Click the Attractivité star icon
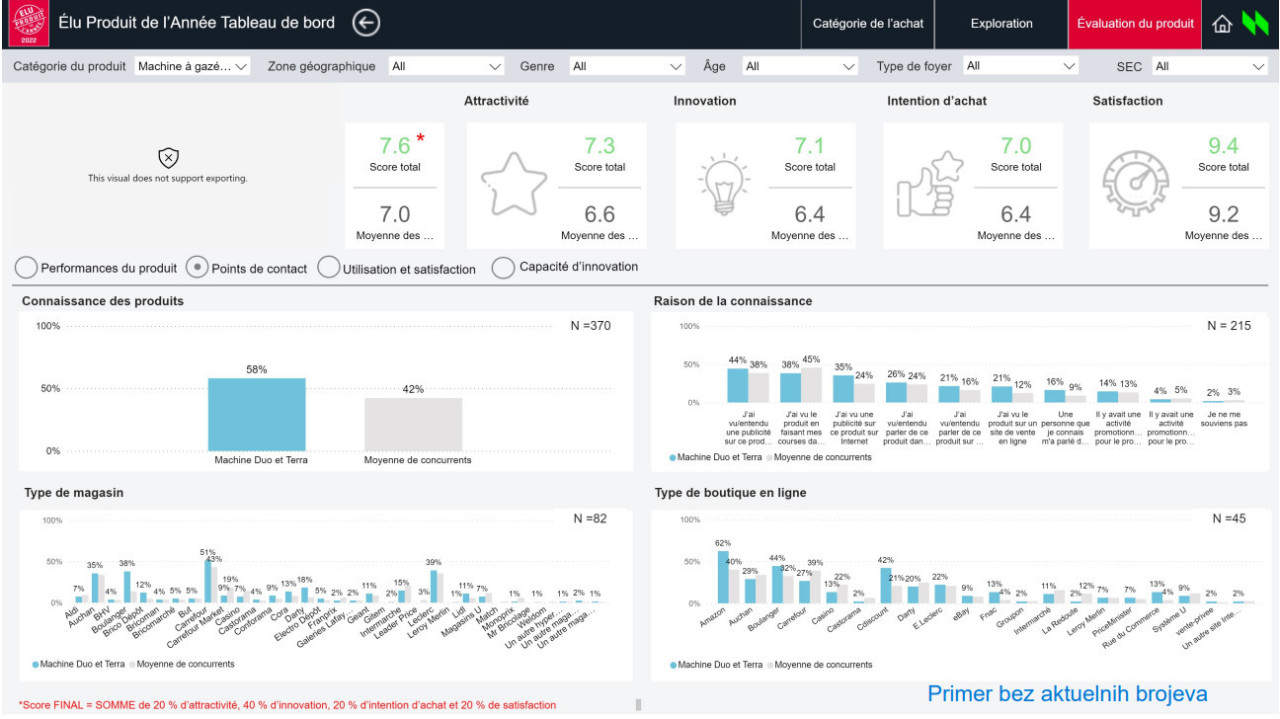1280x719 pixels. tap(513, 185)
